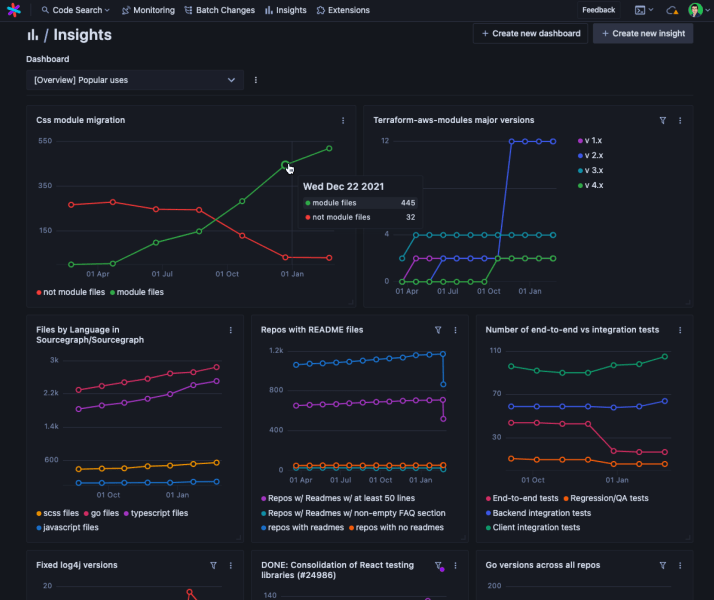Image resolution: width=714 pixels, height=600 pixels.
Task: Open end-to-end vs integration tests menu
Action: (x=680, y=330)
